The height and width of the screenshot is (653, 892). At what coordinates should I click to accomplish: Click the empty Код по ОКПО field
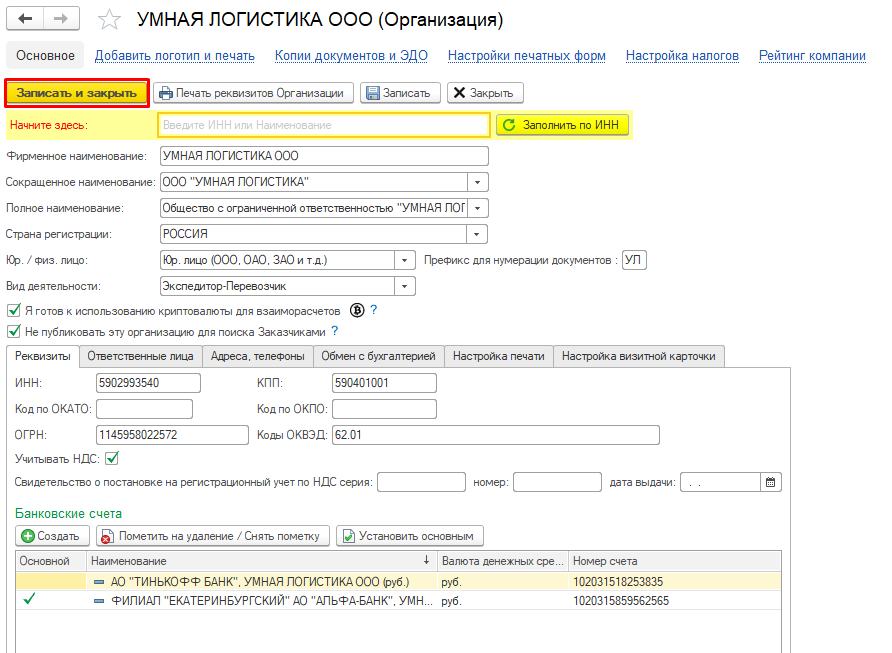tap(384, 409)
